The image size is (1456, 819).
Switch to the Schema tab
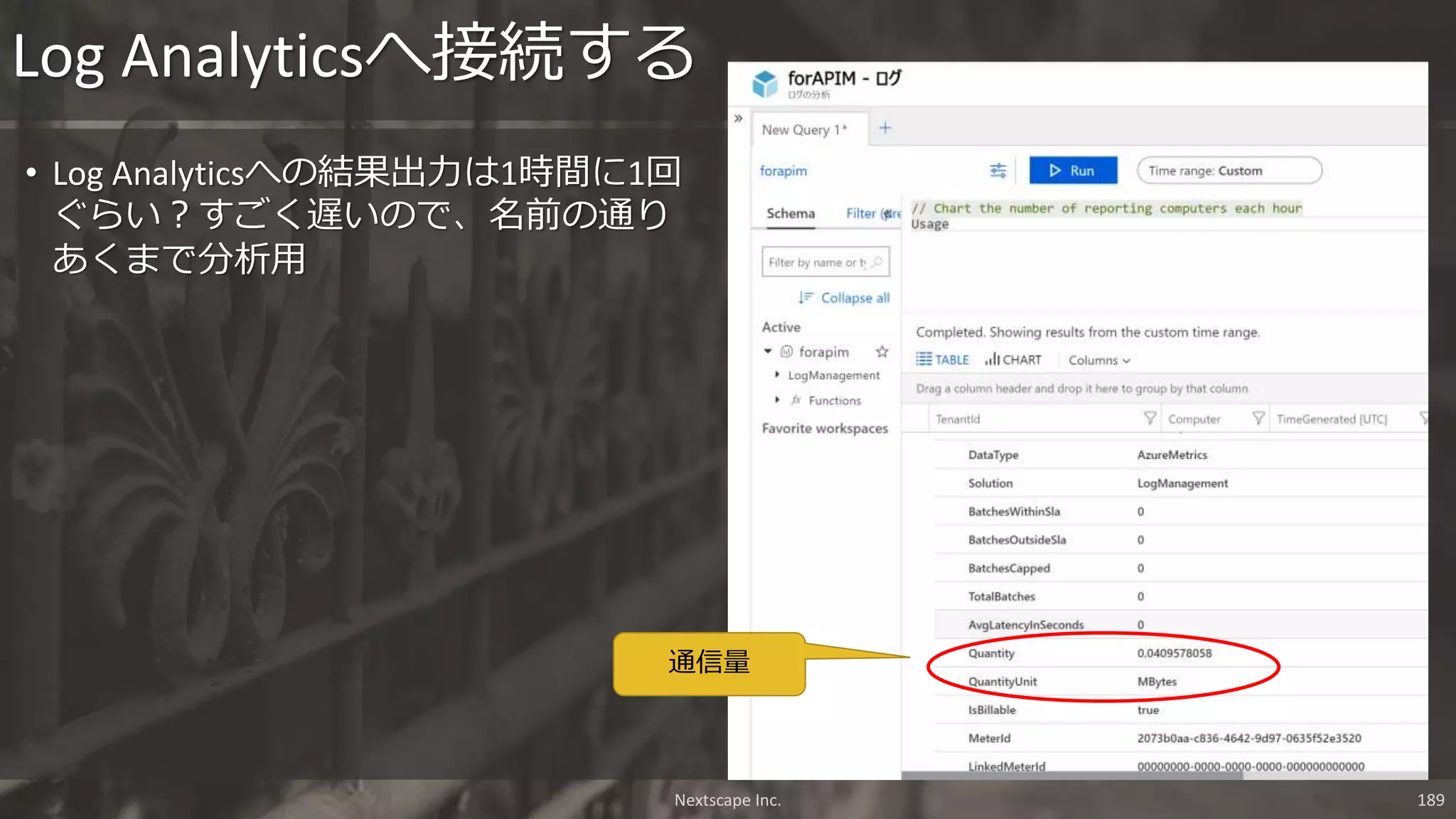791,213
